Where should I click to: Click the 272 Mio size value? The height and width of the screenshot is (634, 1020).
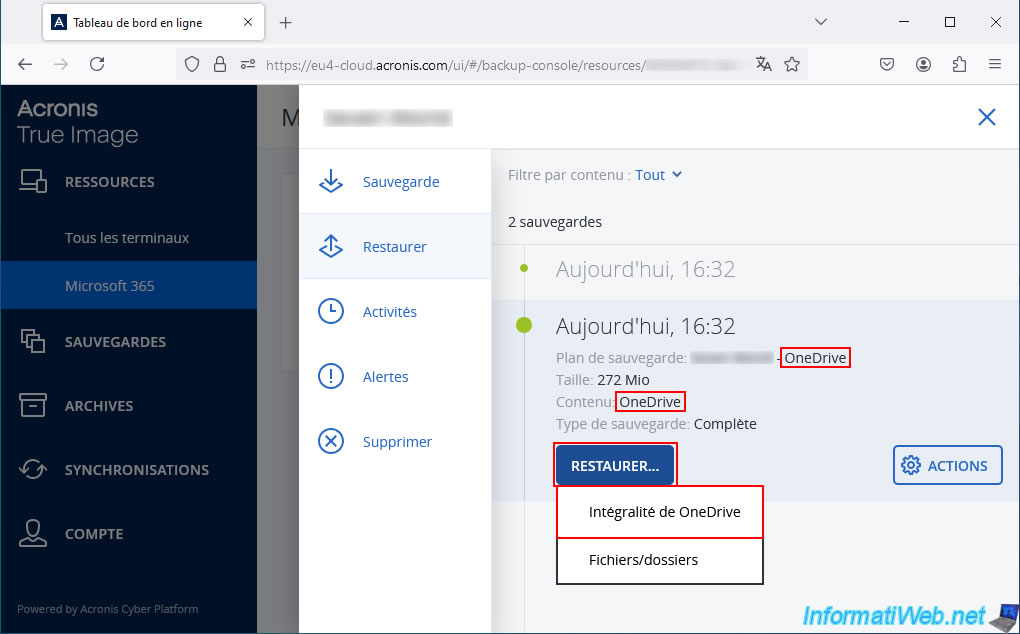click(623, 380)
